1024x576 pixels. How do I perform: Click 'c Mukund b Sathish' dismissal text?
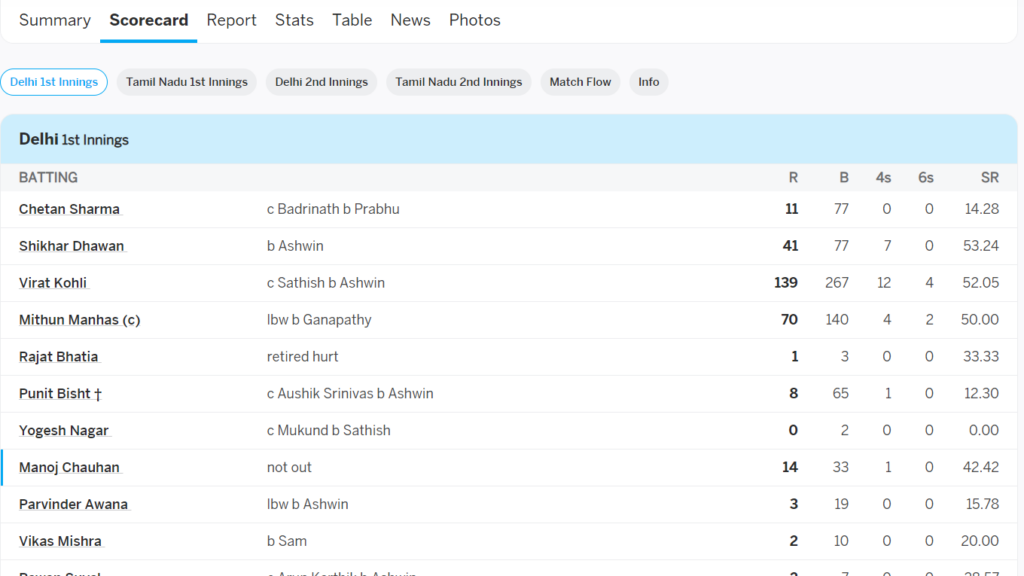pos(328,430)
